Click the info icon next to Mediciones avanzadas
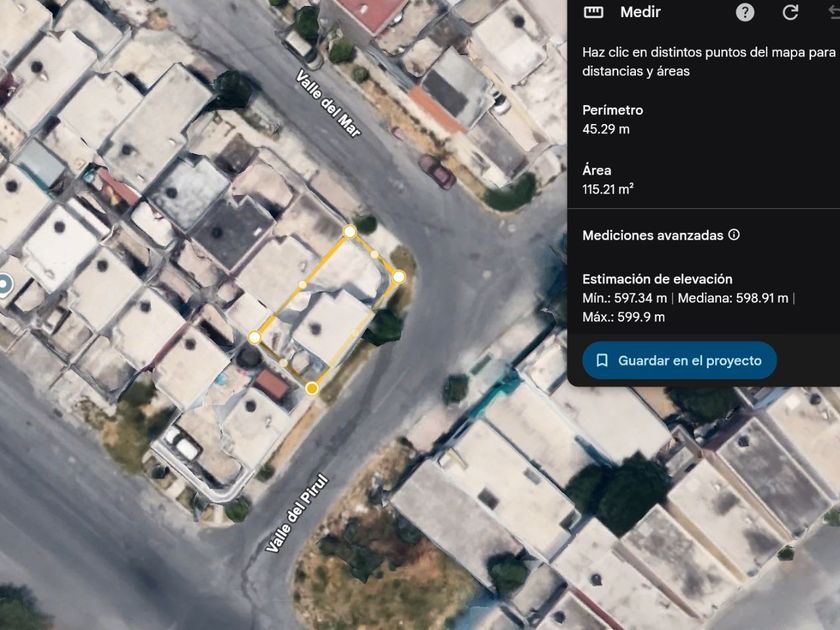 (734, 235)
